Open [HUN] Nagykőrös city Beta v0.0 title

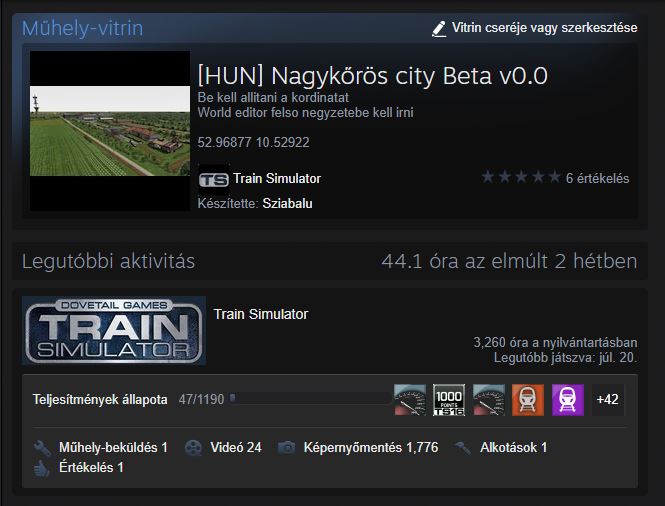pos(373,76)
